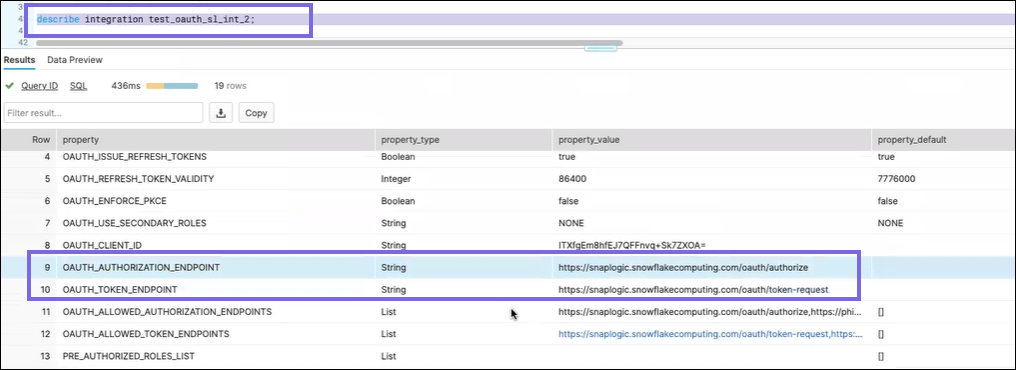1016x370 pixels.
Task: Select the OAUTH_ALLOWED_AUTHORIZATION_ENDPOINTS cell
Action: (167, 312)
